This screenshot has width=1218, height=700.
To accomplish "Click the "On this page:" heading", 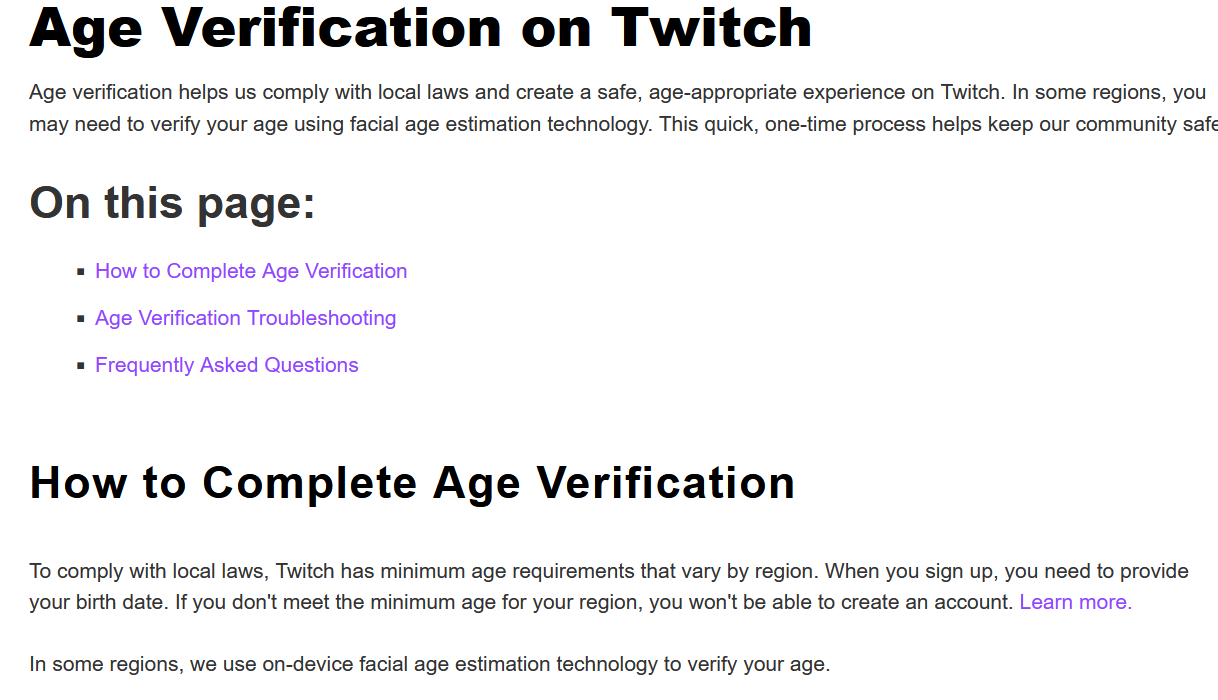I will point(172,203).
